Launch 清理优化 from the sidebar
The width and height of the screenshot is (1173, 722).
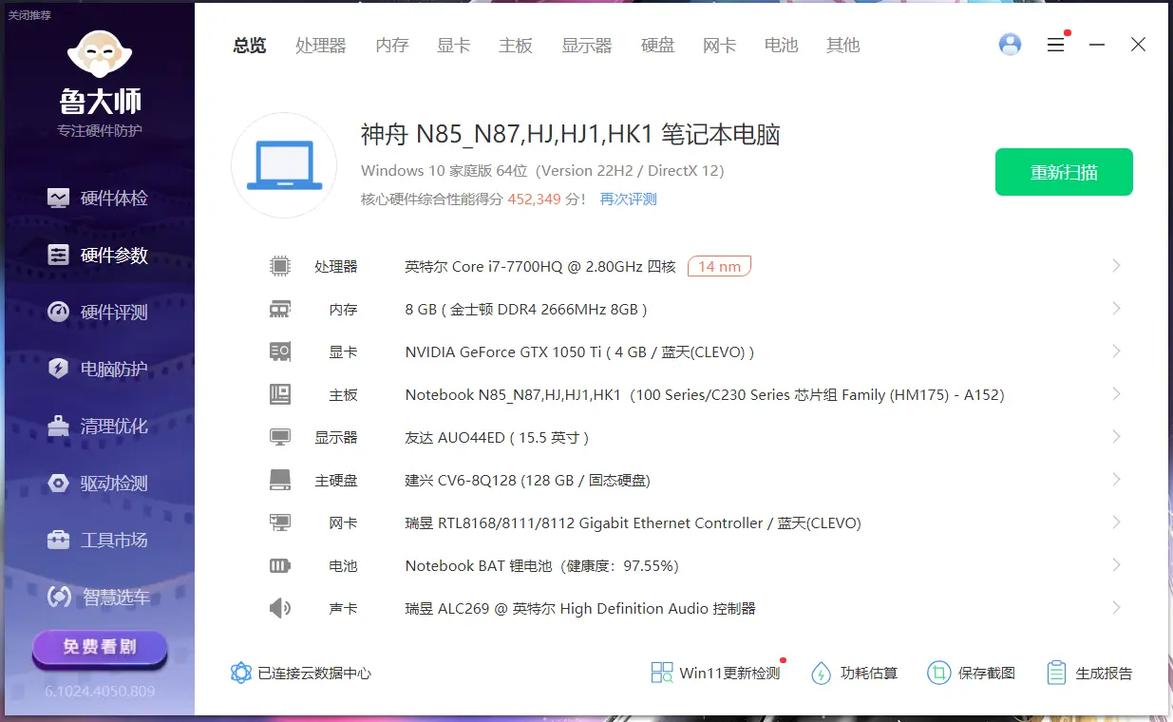coord(97,425)
